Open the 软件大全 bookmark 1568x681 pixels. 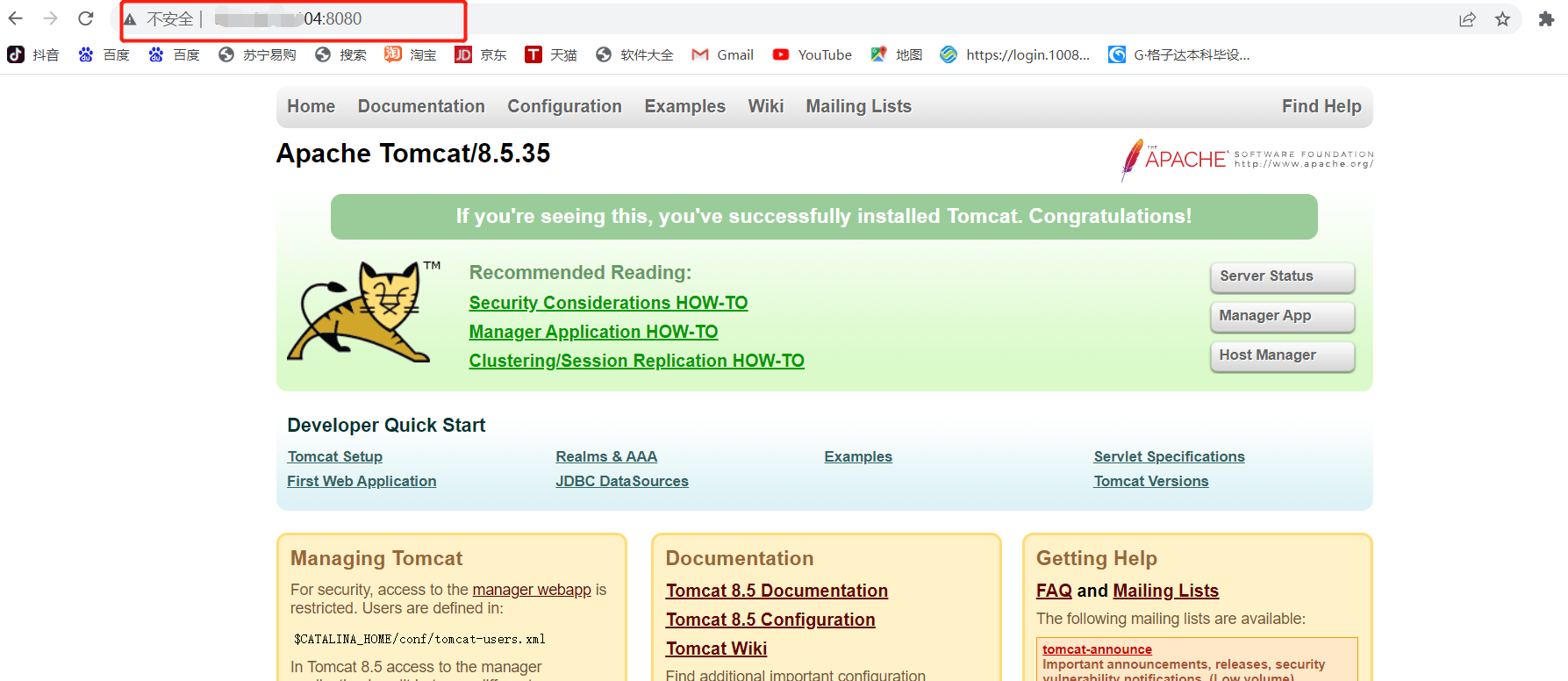[x=634, y=54]
